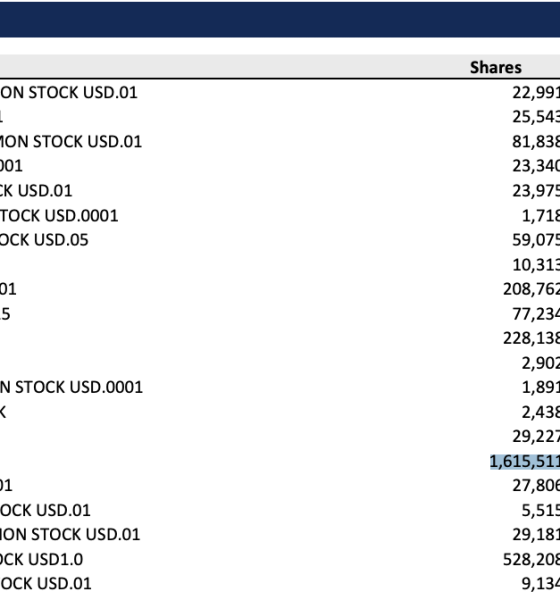Select the shares cell showing 25,543
The width and height of the screenshot is (560, 600).
click(x=536, y=117)
